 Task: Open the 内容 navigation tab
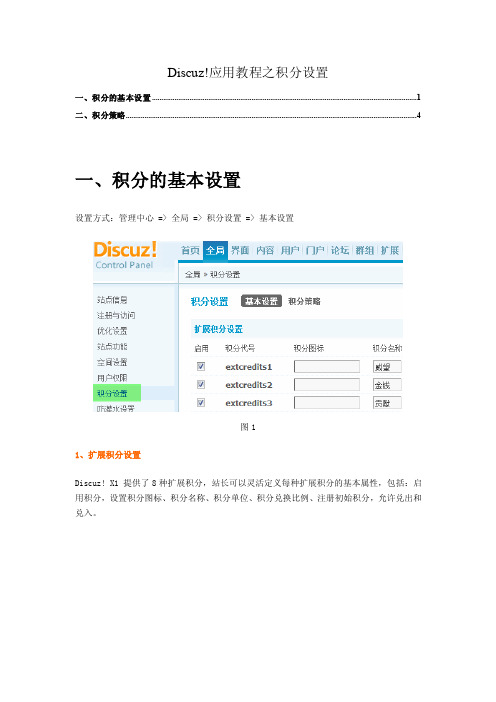pos(265,250)
